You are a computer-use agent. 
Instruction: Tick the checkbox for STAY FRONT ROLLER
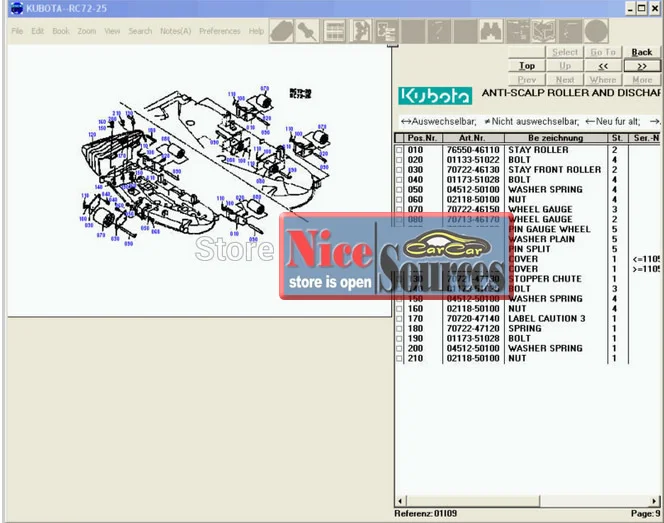coord(399,170)
